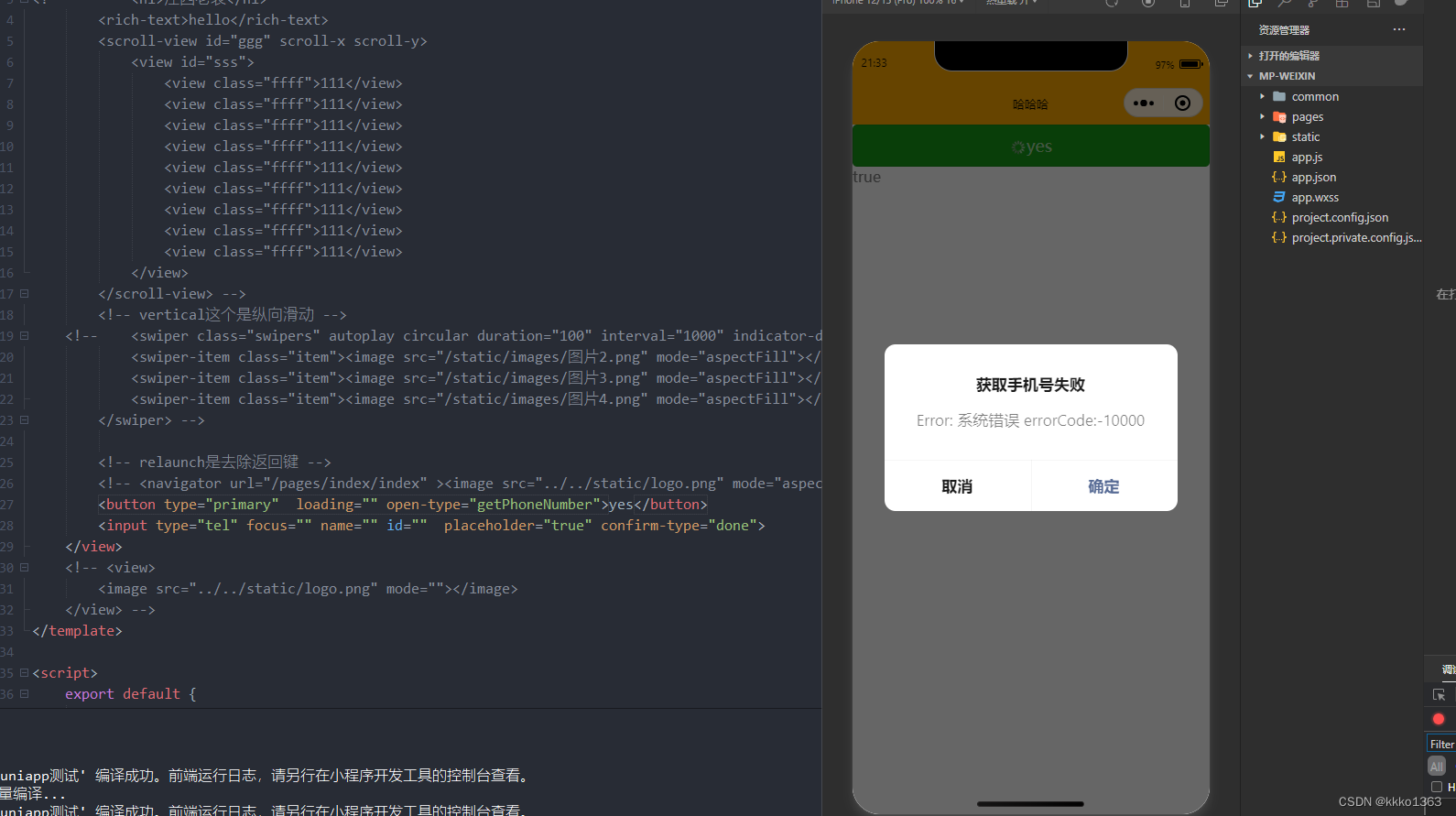This screenshot has width=1456, height=816.
Task: Click the input type="tel" code line
Action: (431, 526)
